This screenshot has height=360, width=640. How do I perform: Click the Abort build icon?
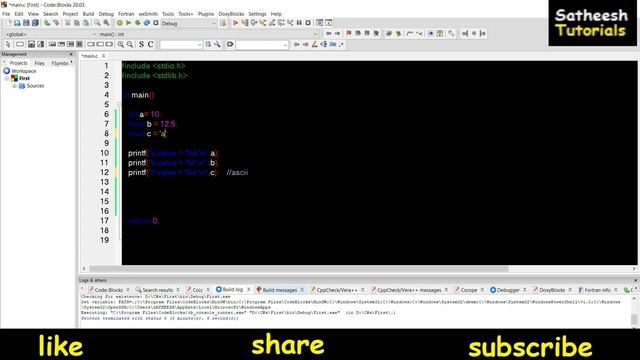(156, 23)
